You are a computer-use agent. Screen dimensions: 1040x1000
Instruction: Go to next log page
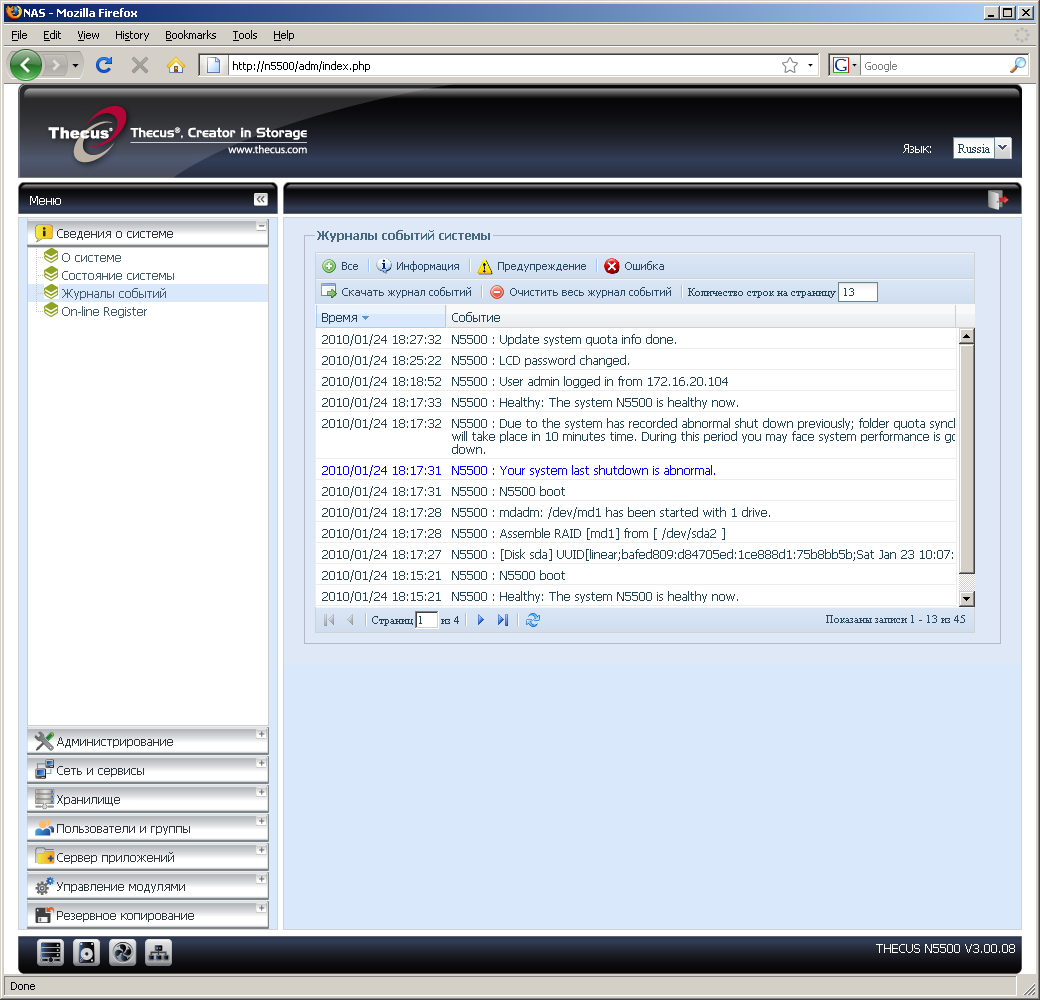[x=481, y=620]
